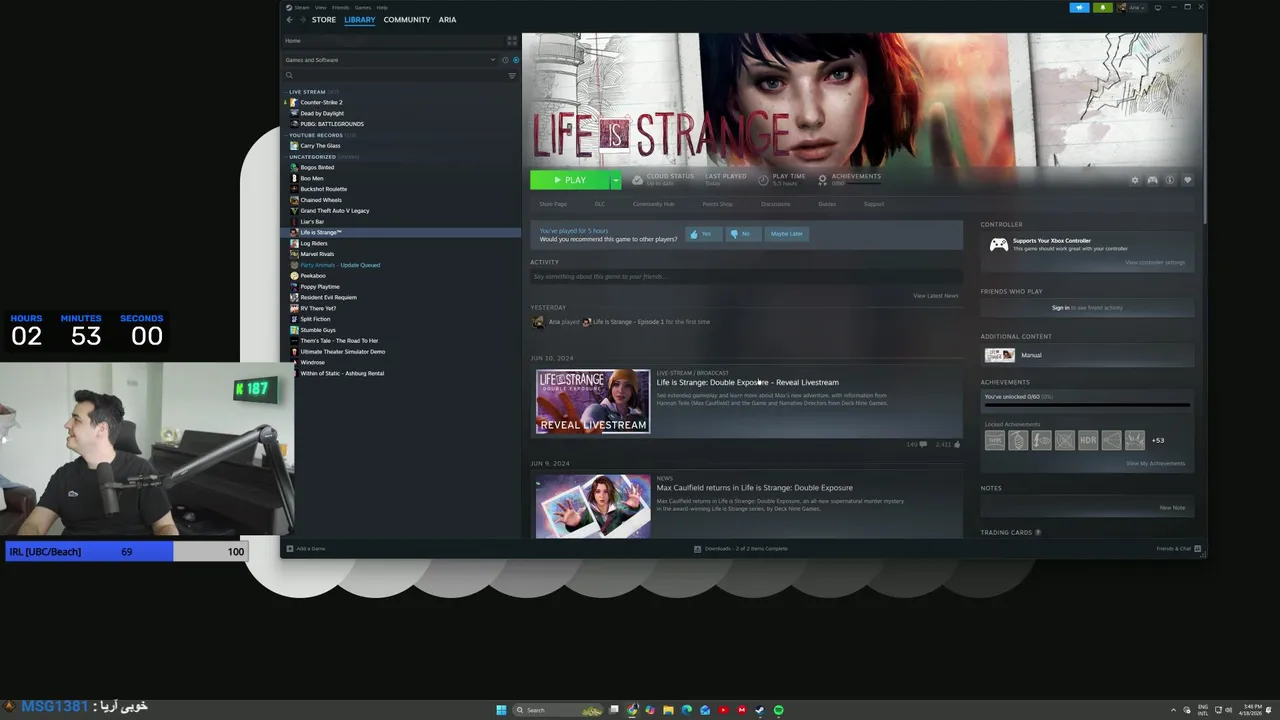Open the game settings gear icon
Viewport: 1280px width, 720px height.
click(x=1135, y=181)
